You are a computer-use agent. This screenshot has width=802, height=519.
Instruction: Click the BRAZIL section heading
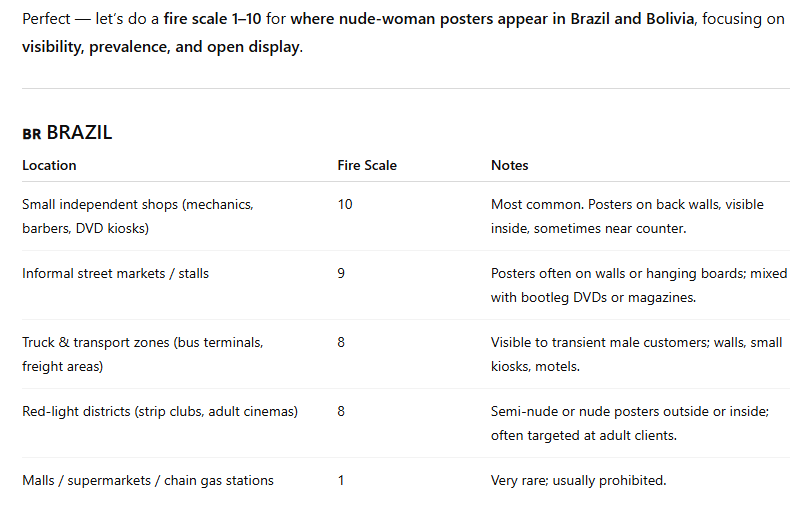coord(79,133)
